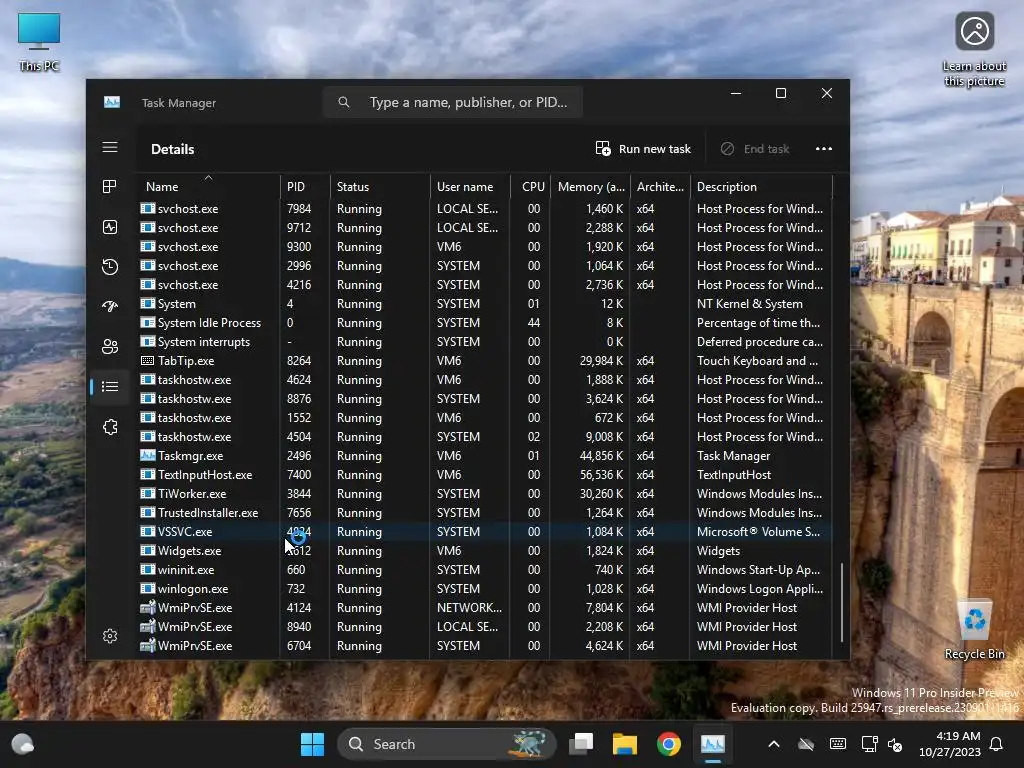Open File Explorer from the taskbar
The image size is (1024, 768).
click(x=625, y=744)
